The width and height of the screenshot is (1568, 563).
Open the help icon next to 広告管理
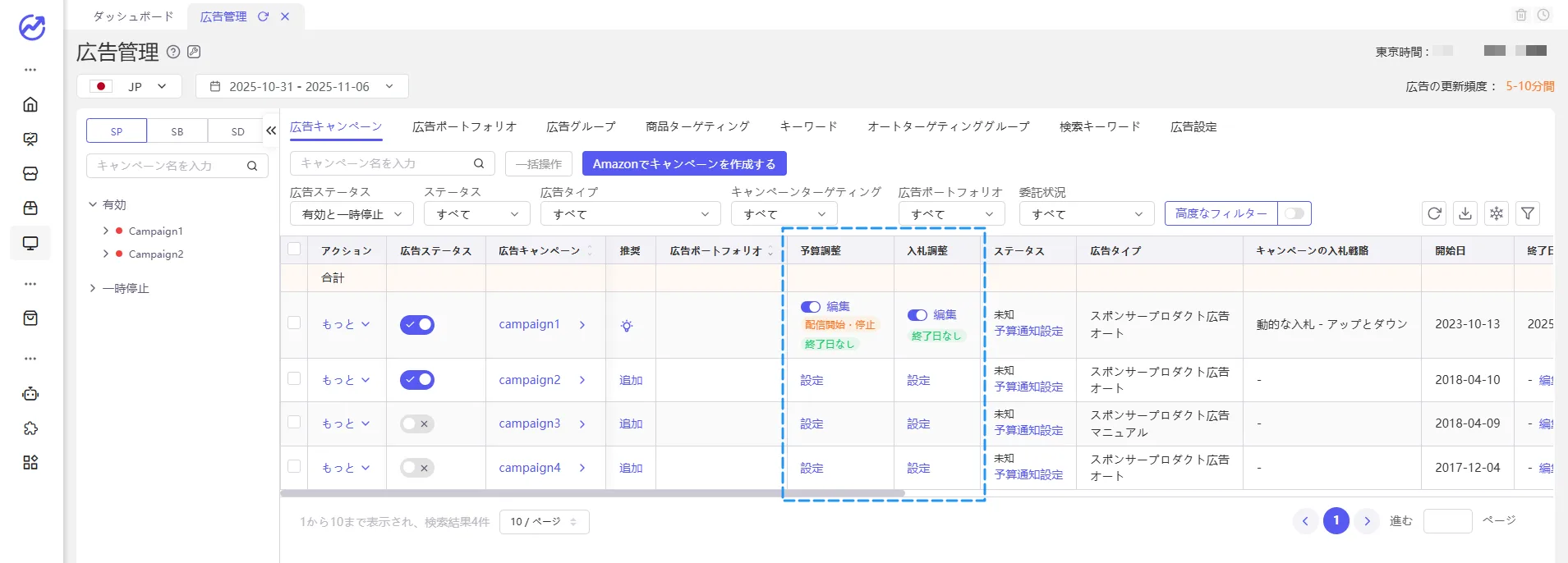coord(173,52)
